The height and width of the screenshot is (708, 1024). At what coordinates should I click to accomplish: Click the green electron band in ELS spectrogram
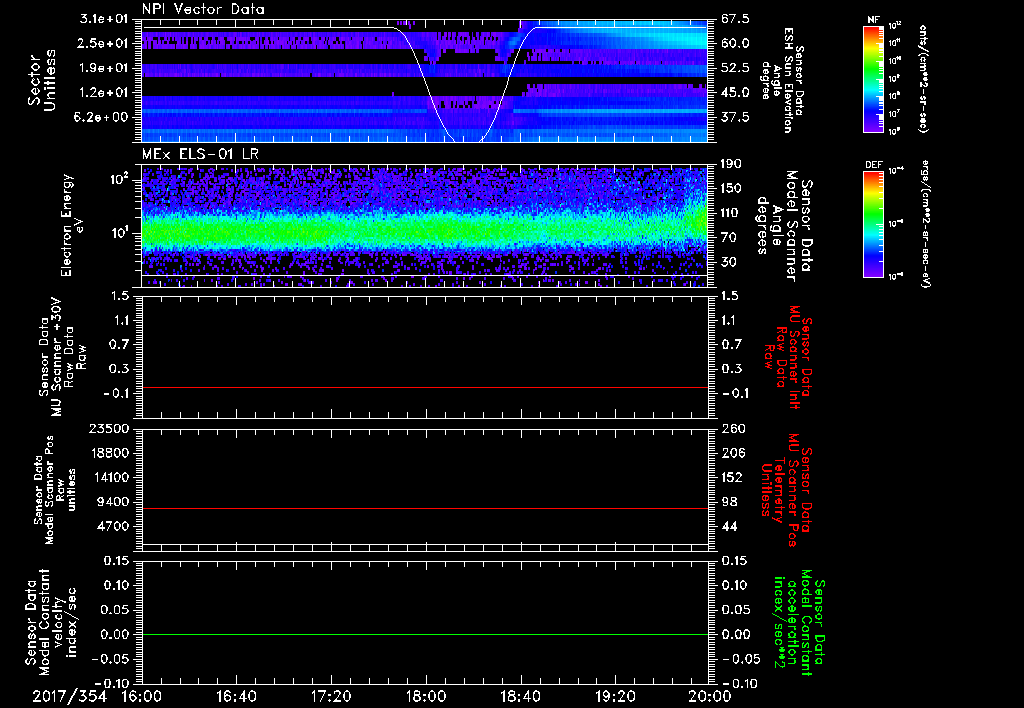(424, 232)
